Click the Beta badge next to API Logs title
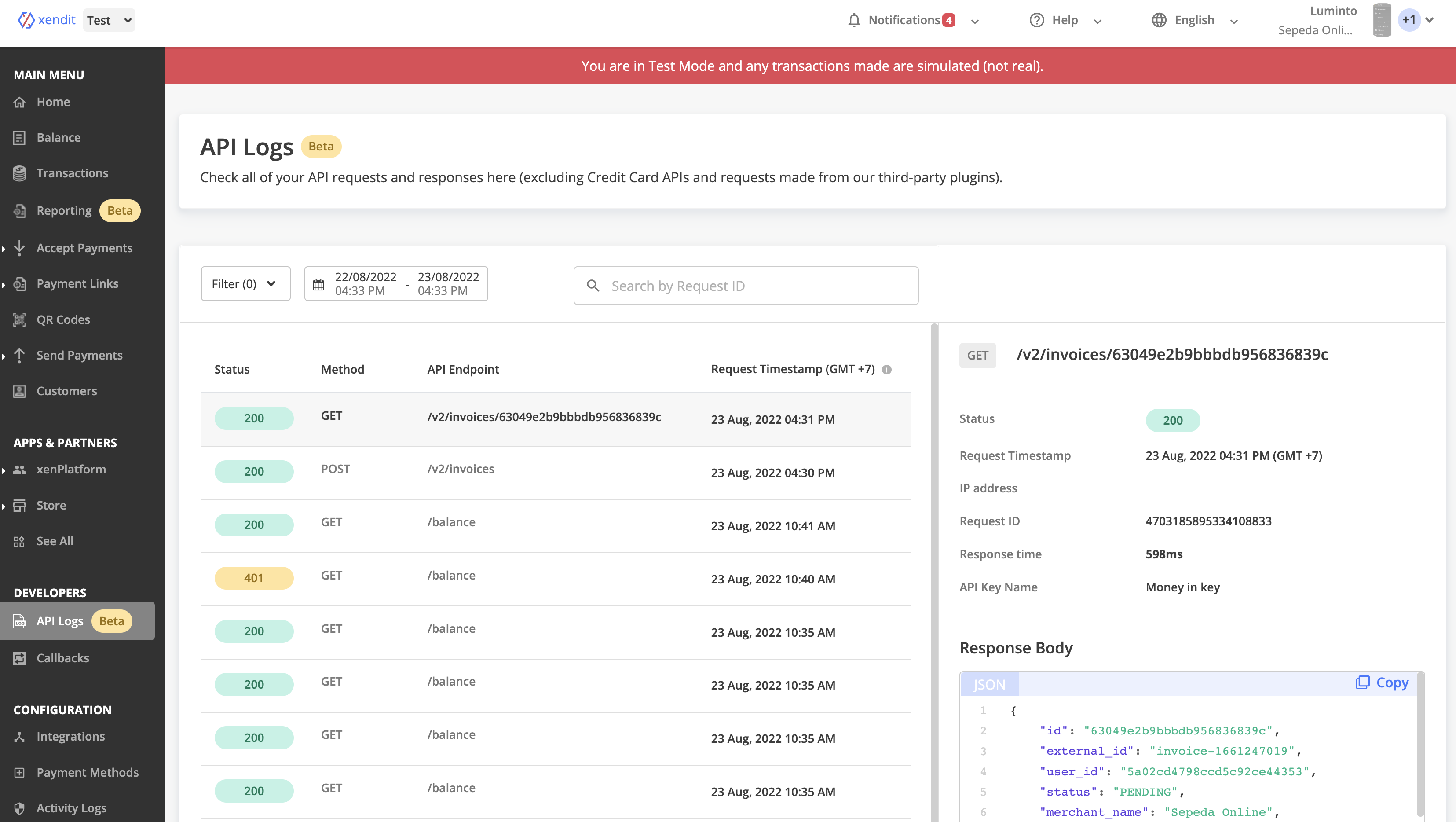 [x=321, y=147]
